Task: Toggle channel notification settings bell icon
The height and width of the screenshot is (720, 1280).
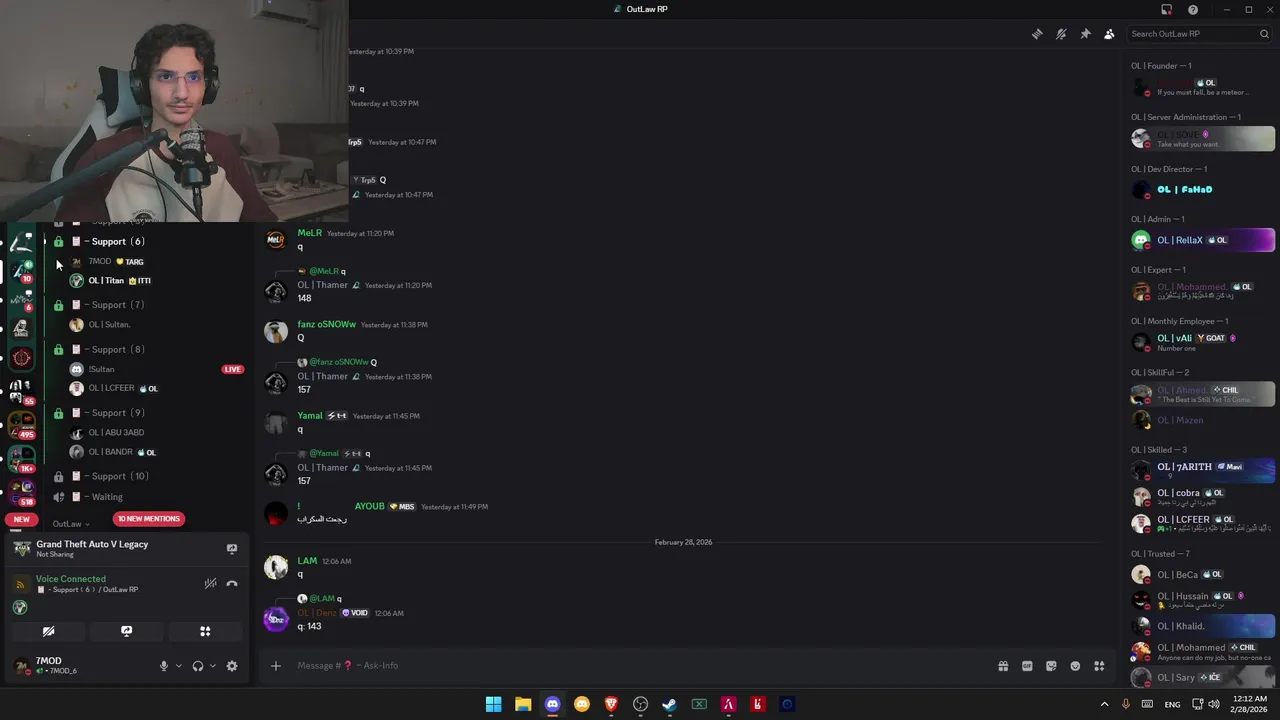Action: pyautogui.click(x=1061, y=34)
